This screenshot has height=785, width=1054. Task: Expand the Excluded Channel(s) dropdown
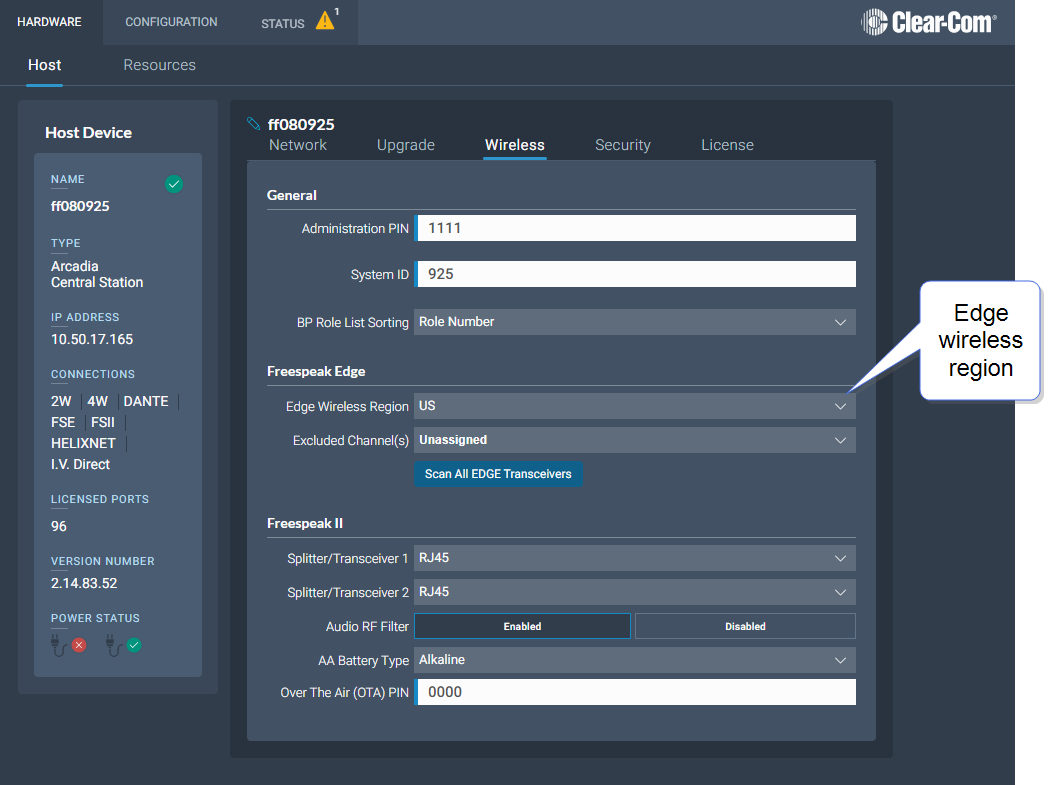coord(635,440)
